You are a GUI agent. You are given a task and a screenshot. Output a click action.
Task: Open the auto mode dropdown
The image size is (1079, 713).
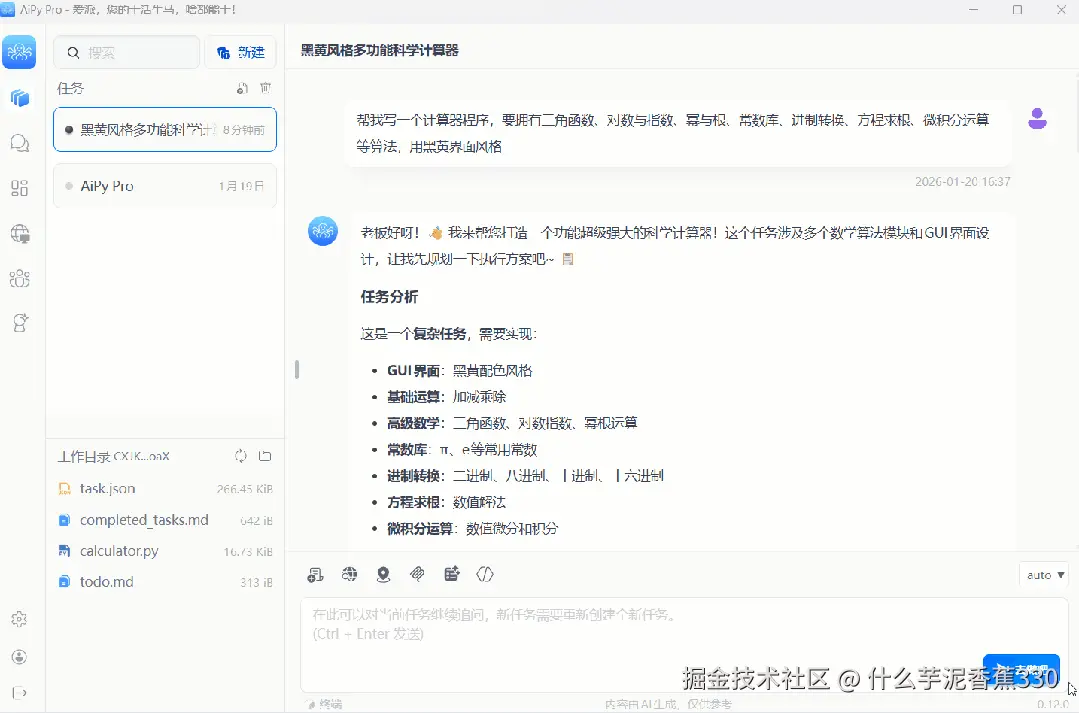tap(1045, 575)
